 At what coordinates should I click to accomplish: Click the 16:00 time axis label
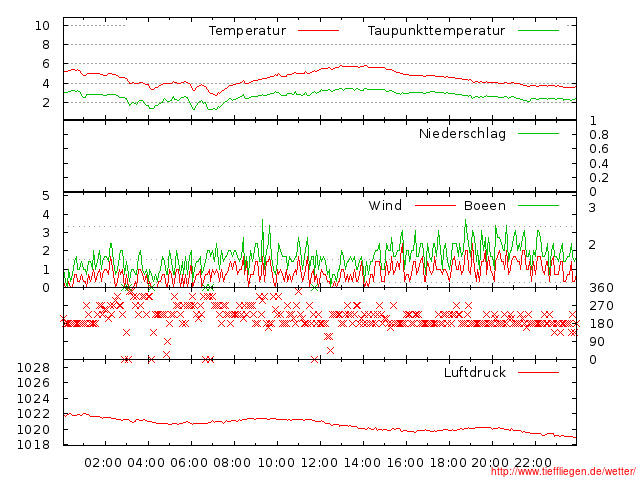405,463
